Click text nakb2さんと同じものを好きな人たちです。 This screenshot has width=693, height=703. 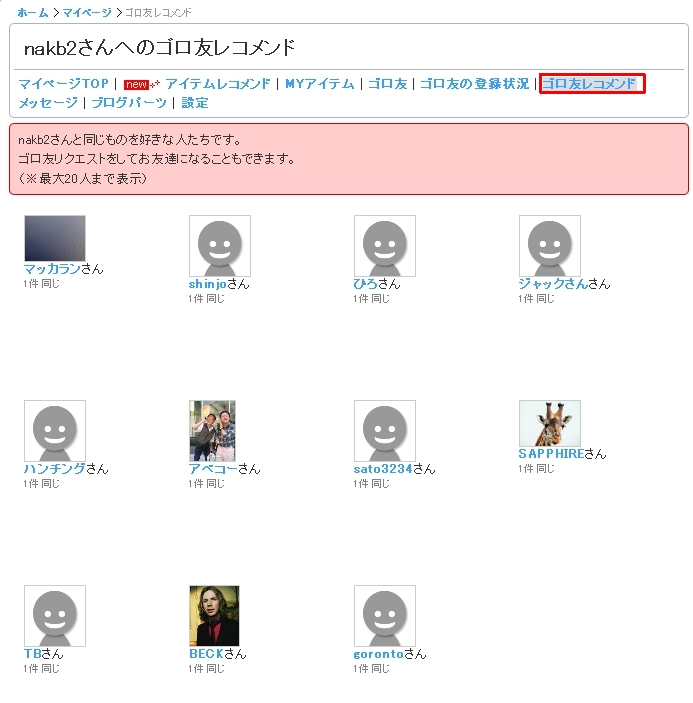click(130, 140)
